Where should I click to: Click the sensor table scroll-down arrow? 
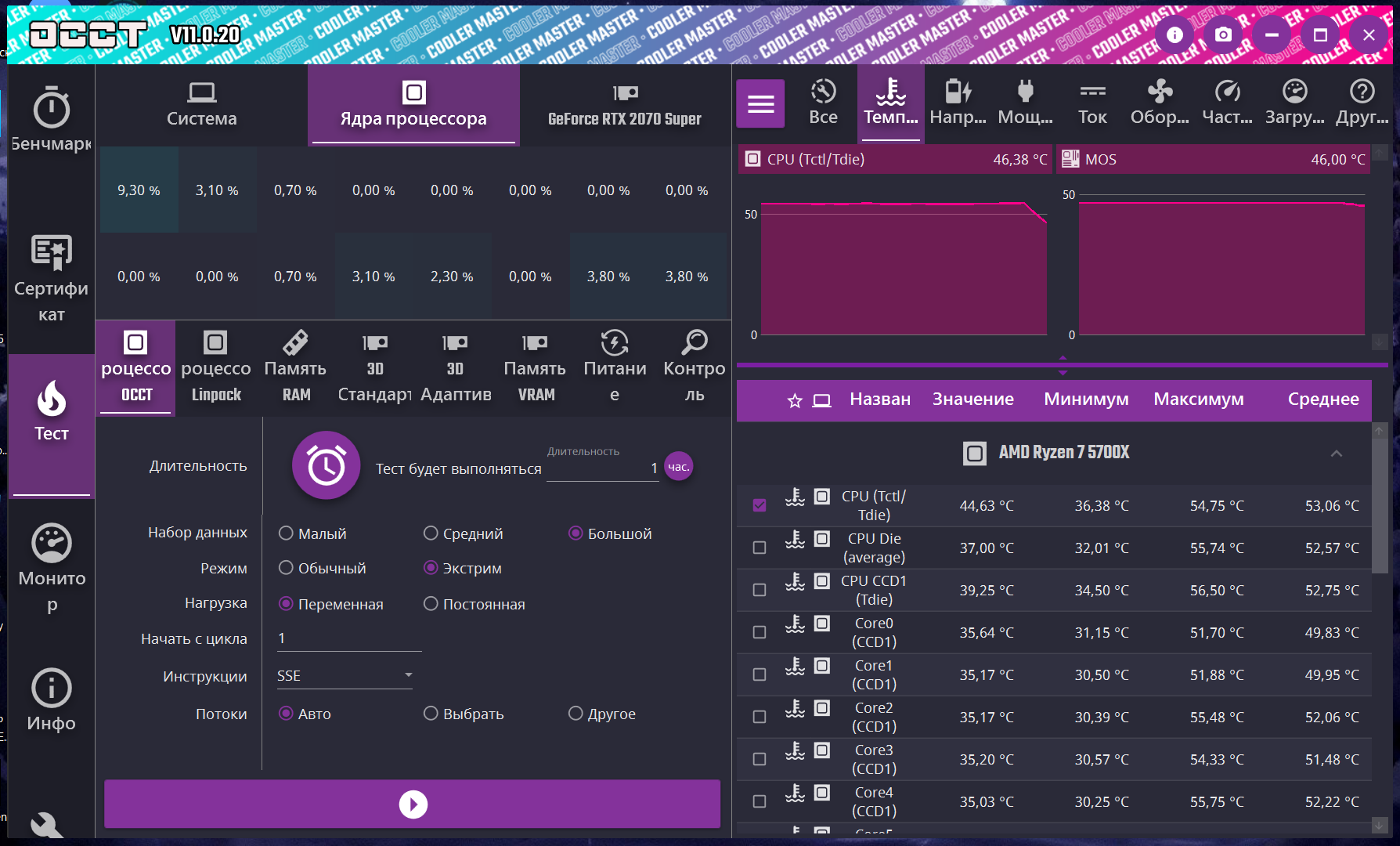click(x=1380, y=825)
